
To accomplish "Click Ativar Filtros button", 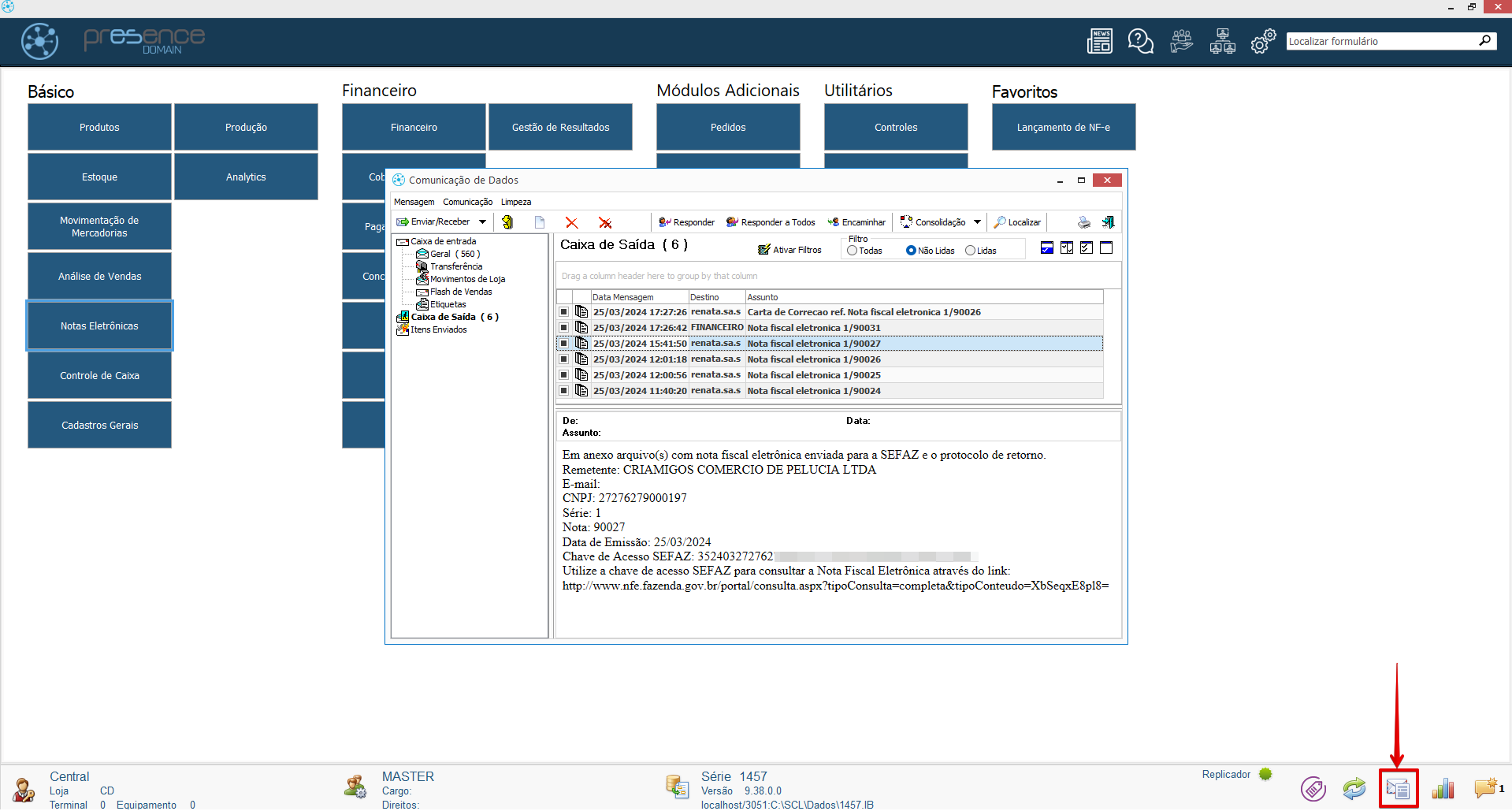I will point(789,250).
